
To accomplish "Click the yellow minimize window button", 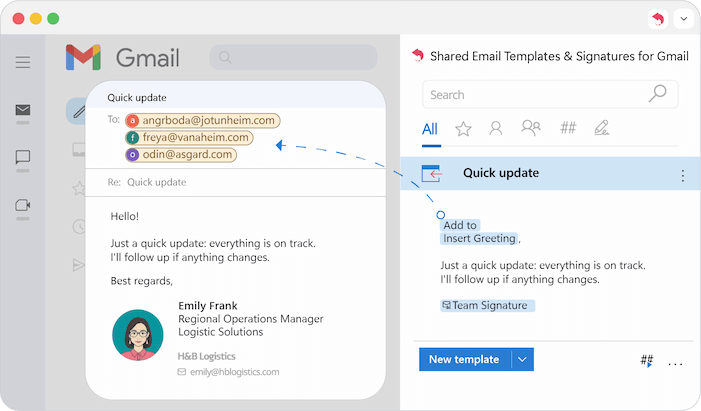I will 36,19.
